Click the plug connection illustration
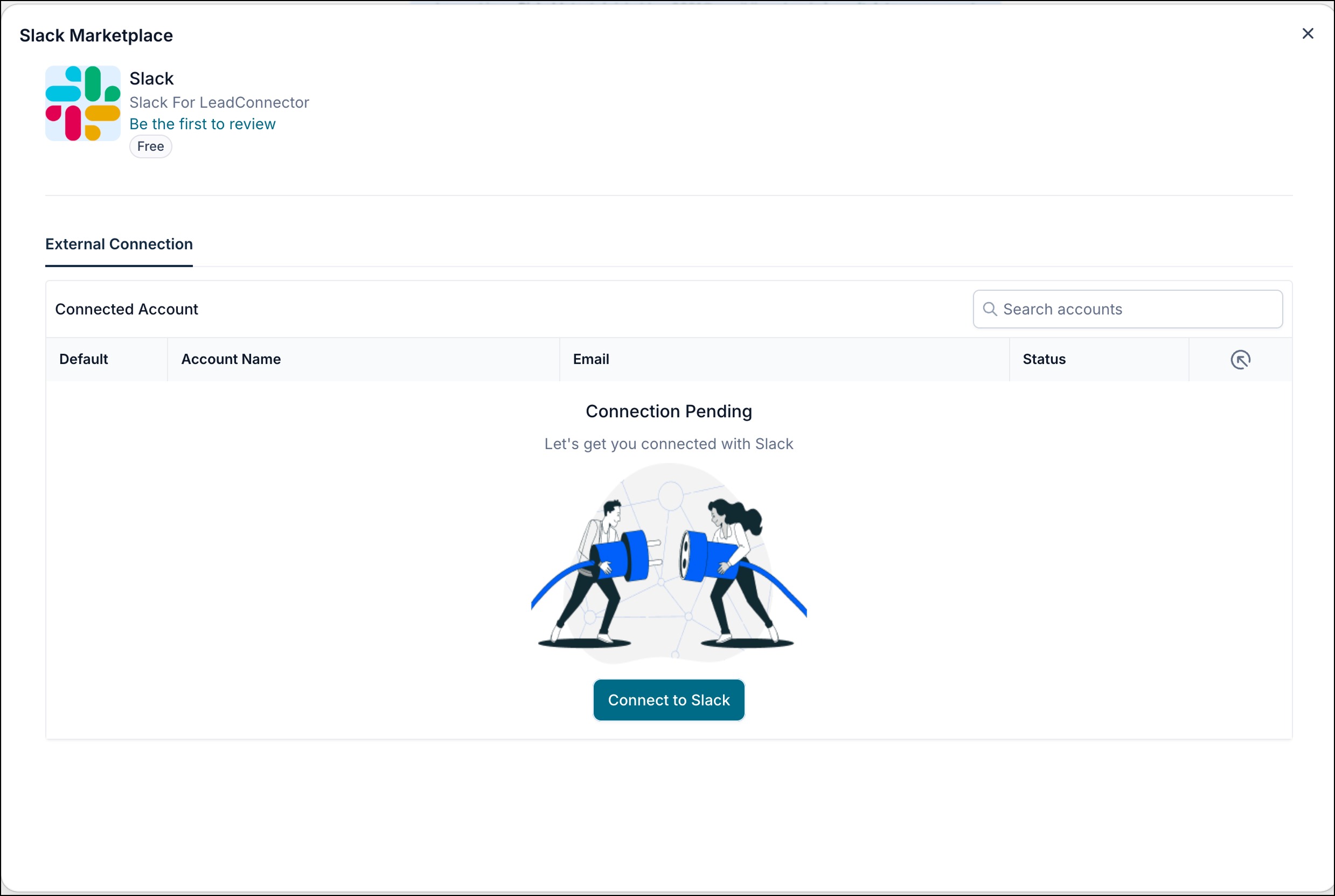Screen dimensions: 1335x896 (x=669, y=564)
